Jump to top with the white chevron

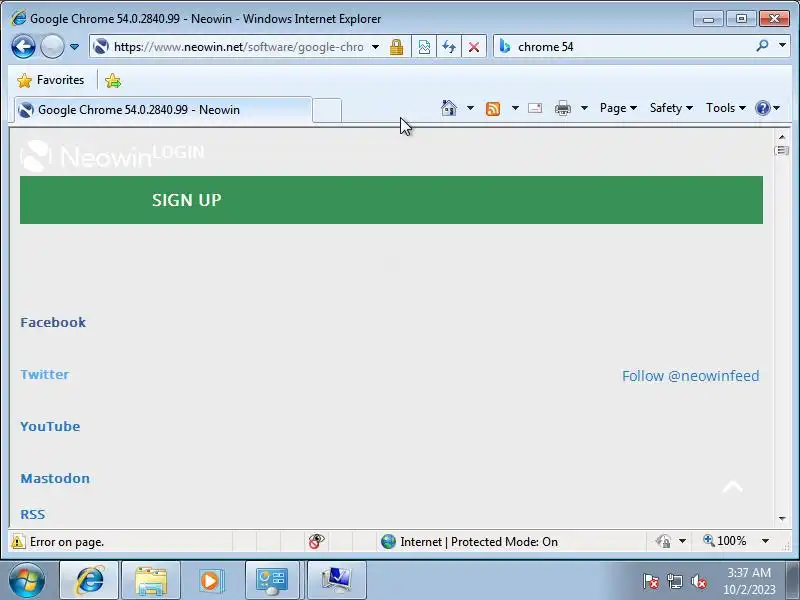(733, 487)
